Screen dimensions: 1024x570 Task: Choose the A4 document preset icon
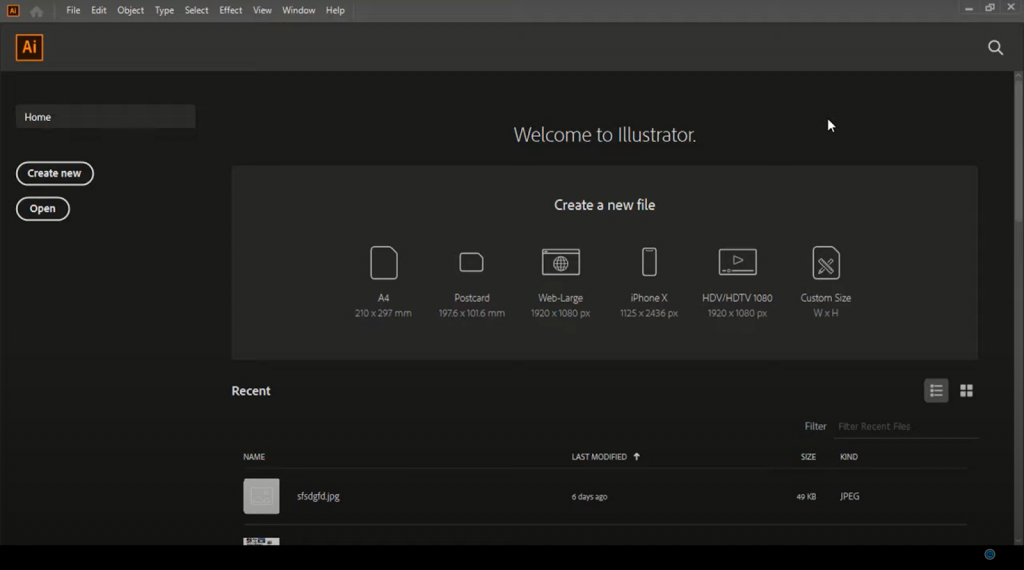coord(383,262)
